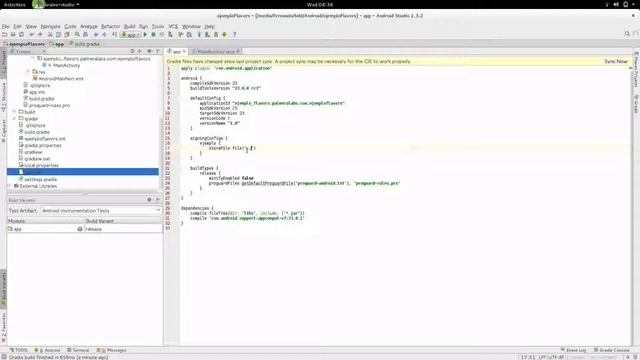The width and height of the screenshot is (640, 360).
Task: Click the Build Variants panel gear icon
Action: [149, 200]
